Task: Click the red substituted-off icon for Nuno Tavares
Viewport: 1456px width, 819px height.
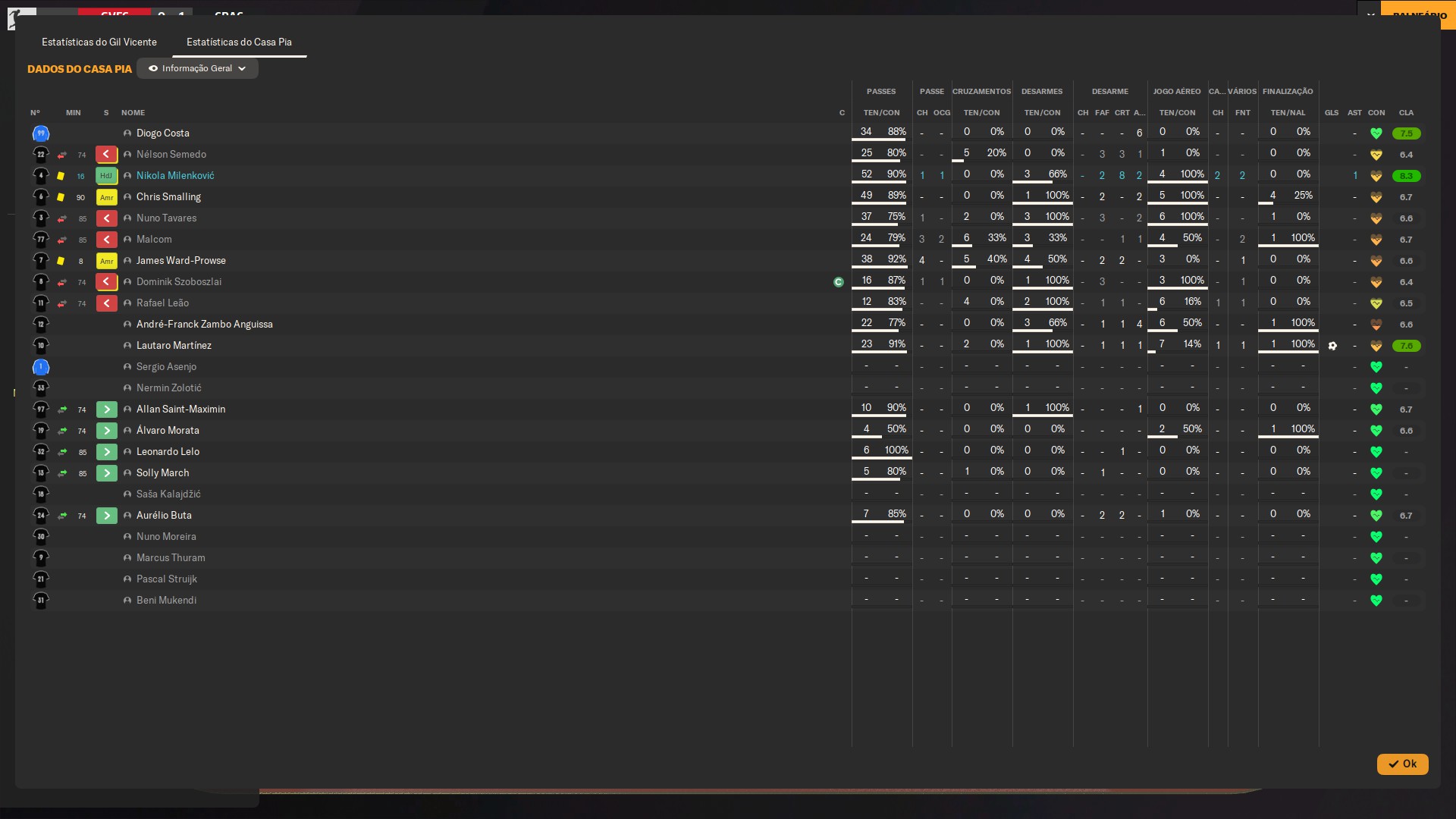Action: (x=106, y=218)
